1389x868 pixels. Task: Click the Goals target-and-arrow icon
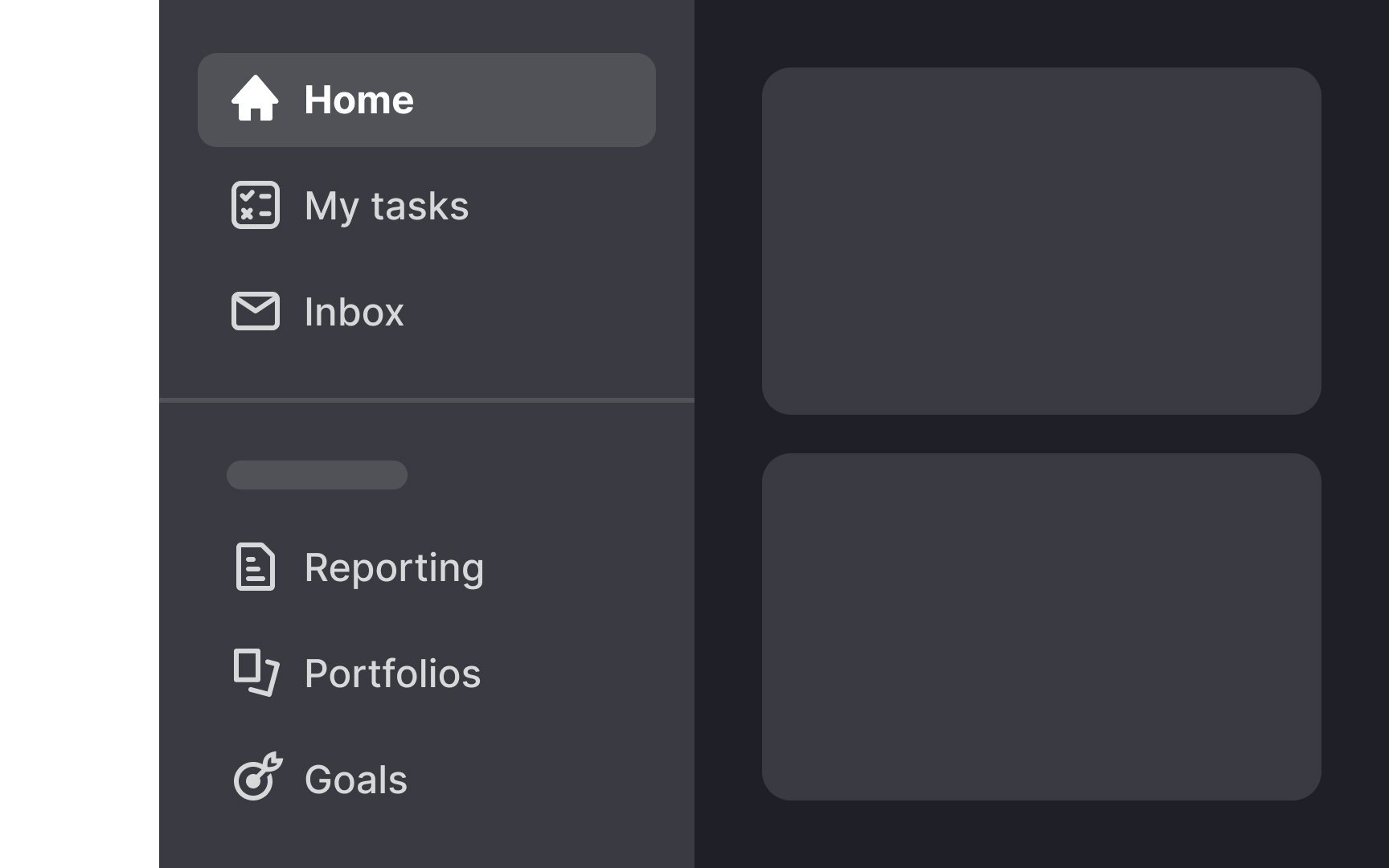point(256,777)
